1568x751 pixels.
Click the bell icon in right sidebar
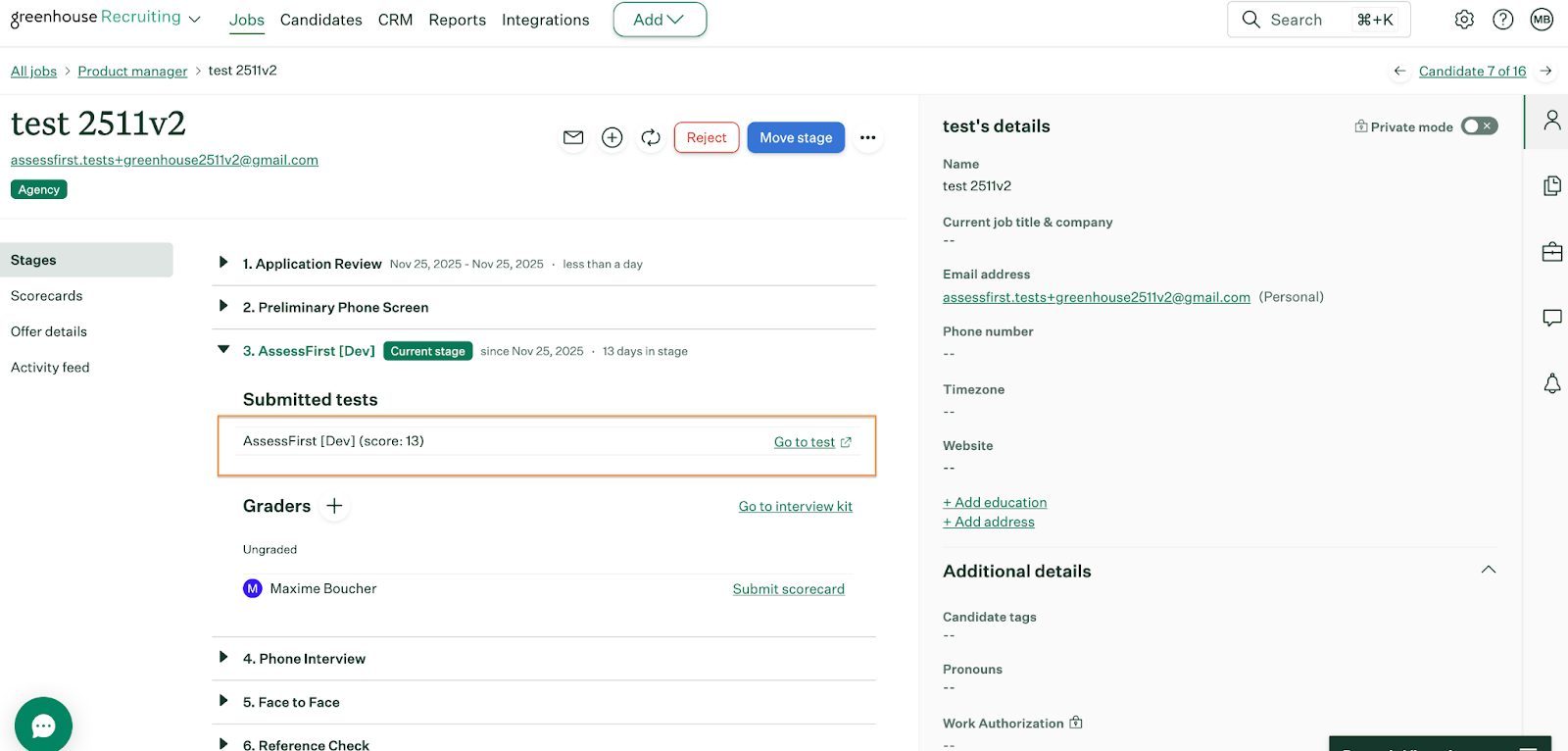1552,383
